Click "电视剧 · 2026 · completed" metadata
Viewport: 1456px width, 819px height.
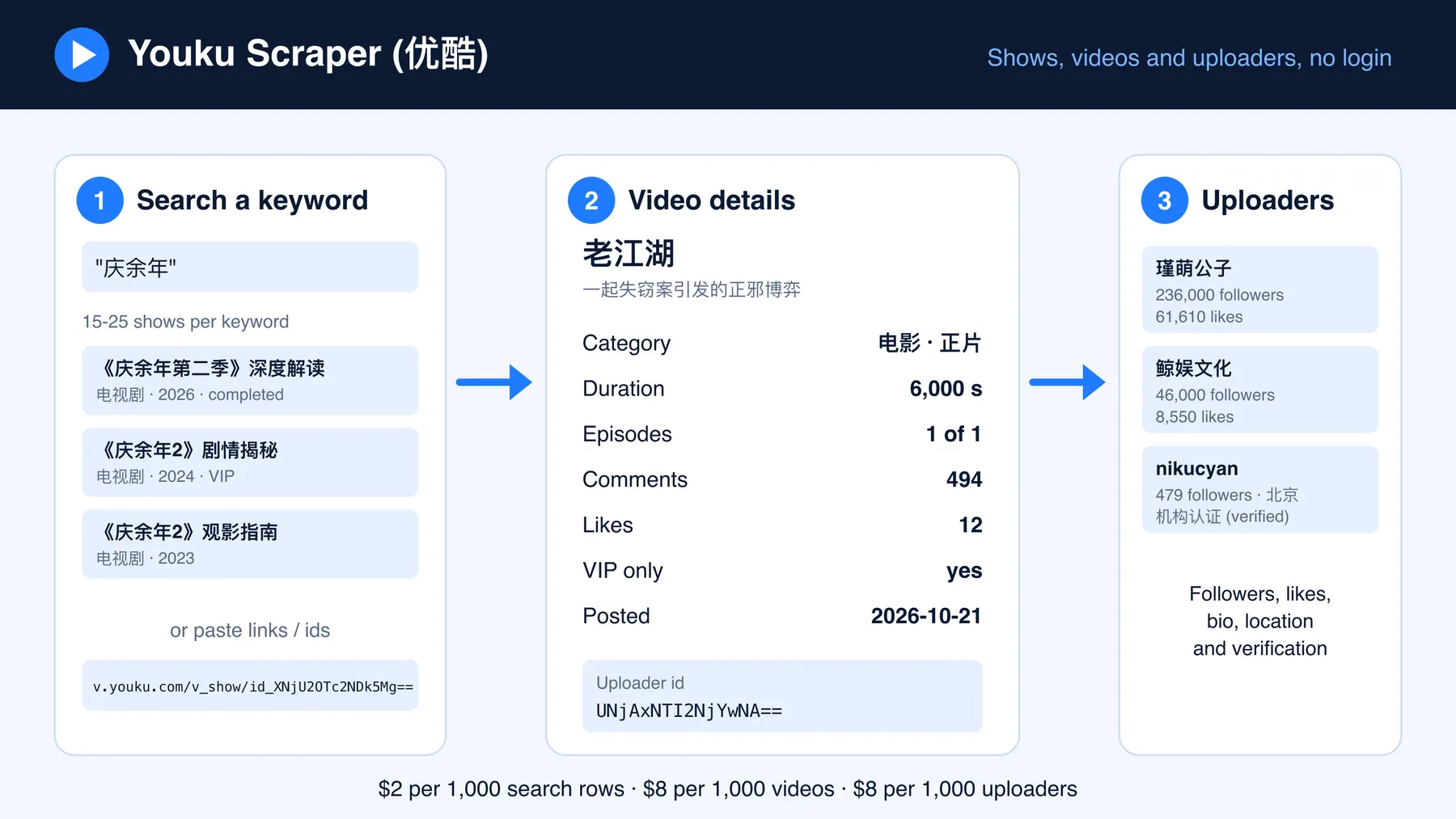tap(190, 395)
